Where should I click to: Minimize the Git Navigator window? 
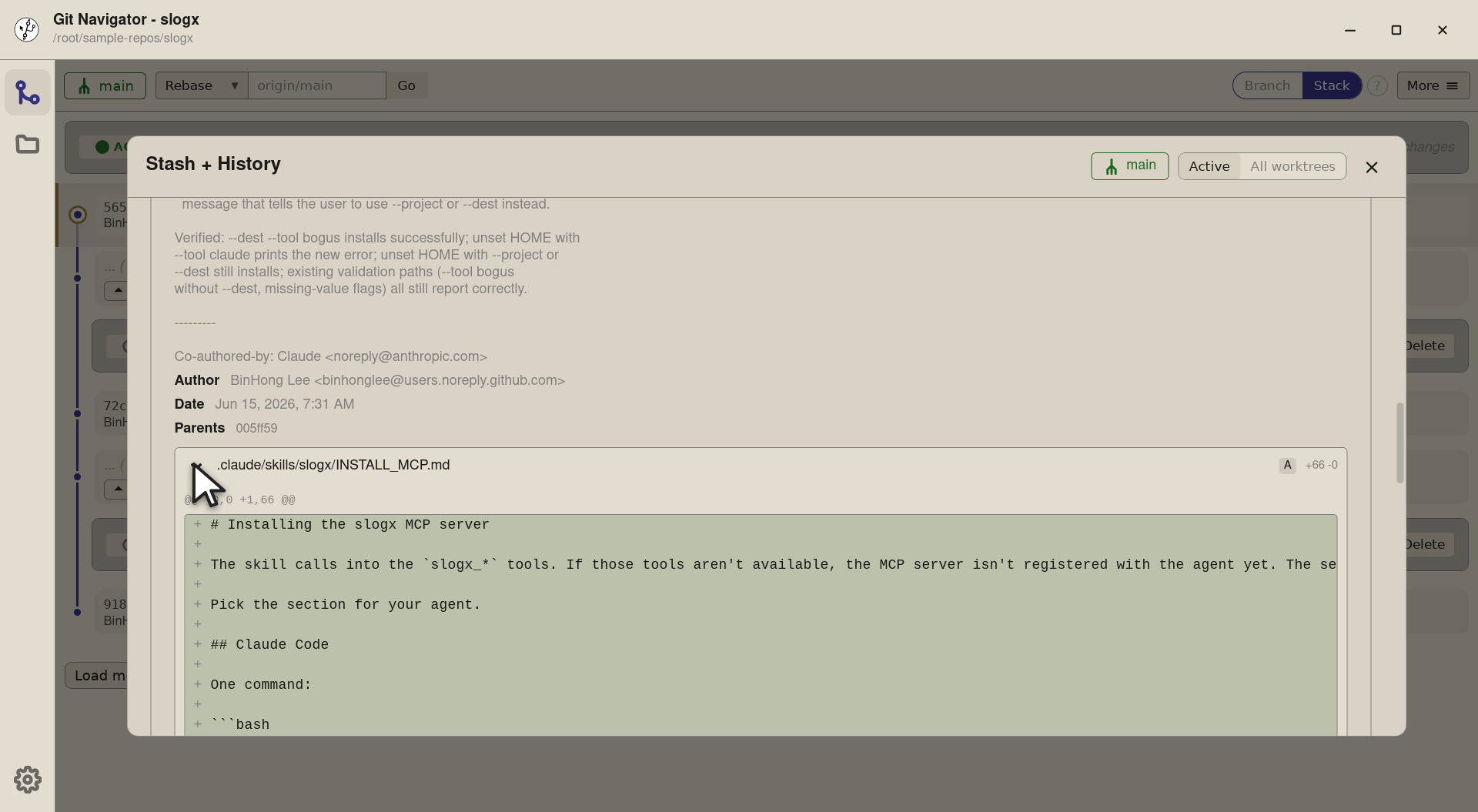coord(1349,30)
